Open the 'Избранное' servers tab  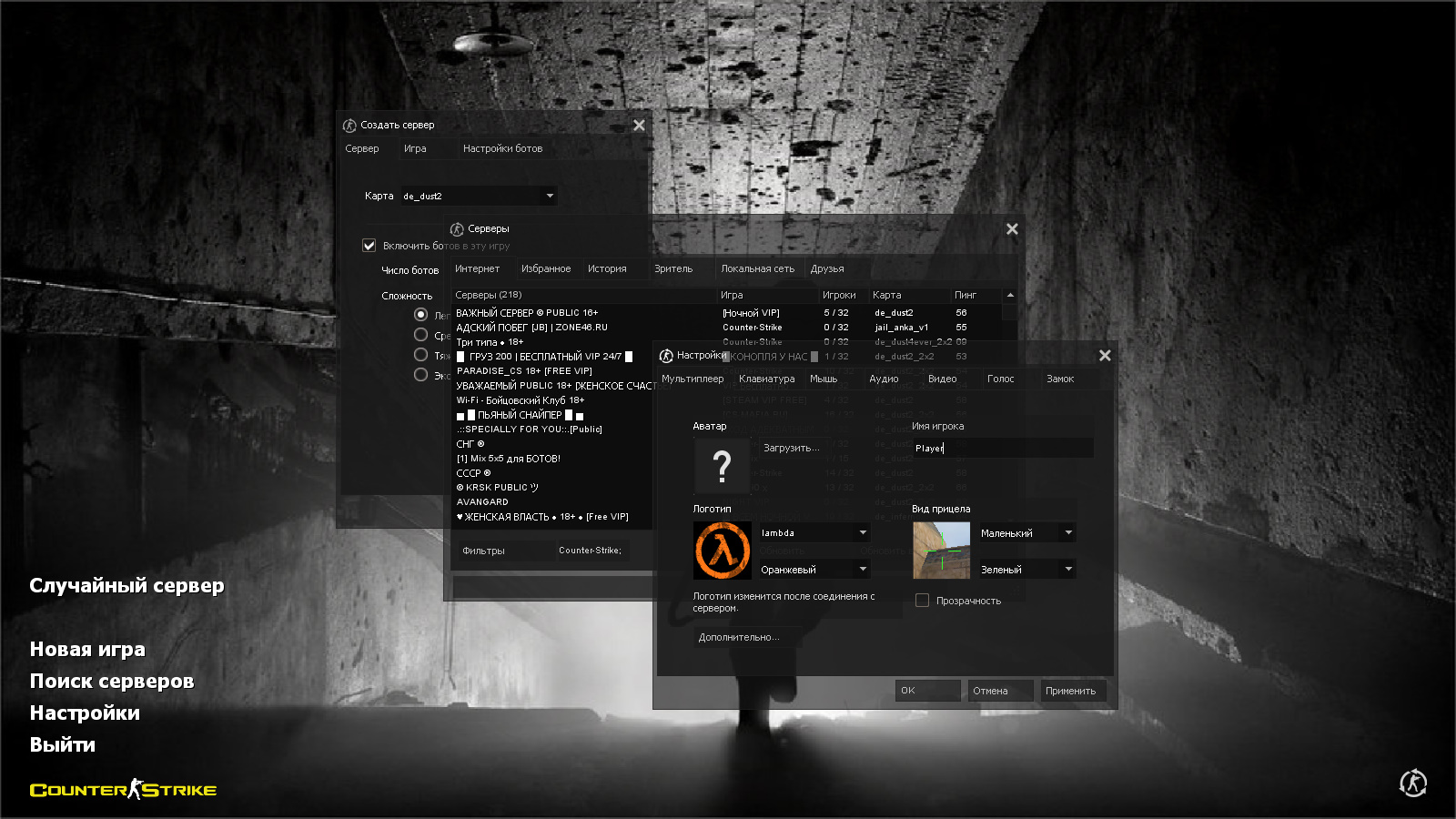(546, 268)
